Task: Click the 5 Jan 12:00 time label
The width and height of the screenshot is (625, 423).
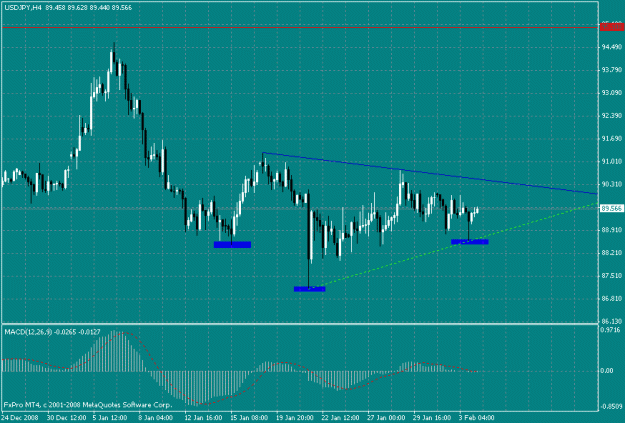Action: pyautogui.click(x=110, y=417)
